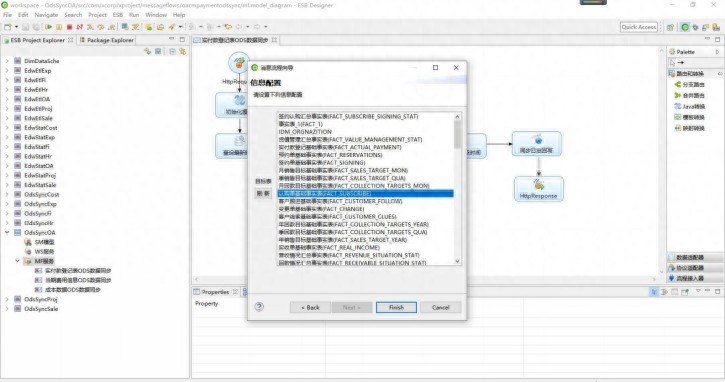Click the Cancel button in the wizard
Screen dimensions: 725x382
point(441,307)
